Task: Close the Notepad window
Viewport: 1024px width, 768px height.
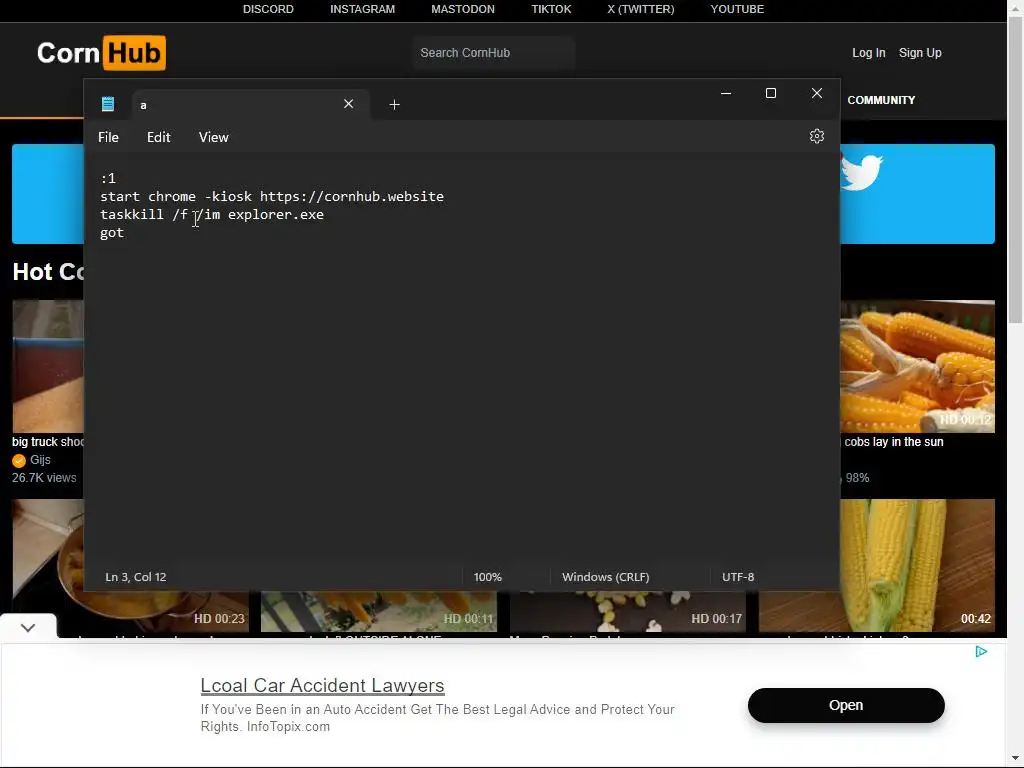Action: tap(816, 93)
